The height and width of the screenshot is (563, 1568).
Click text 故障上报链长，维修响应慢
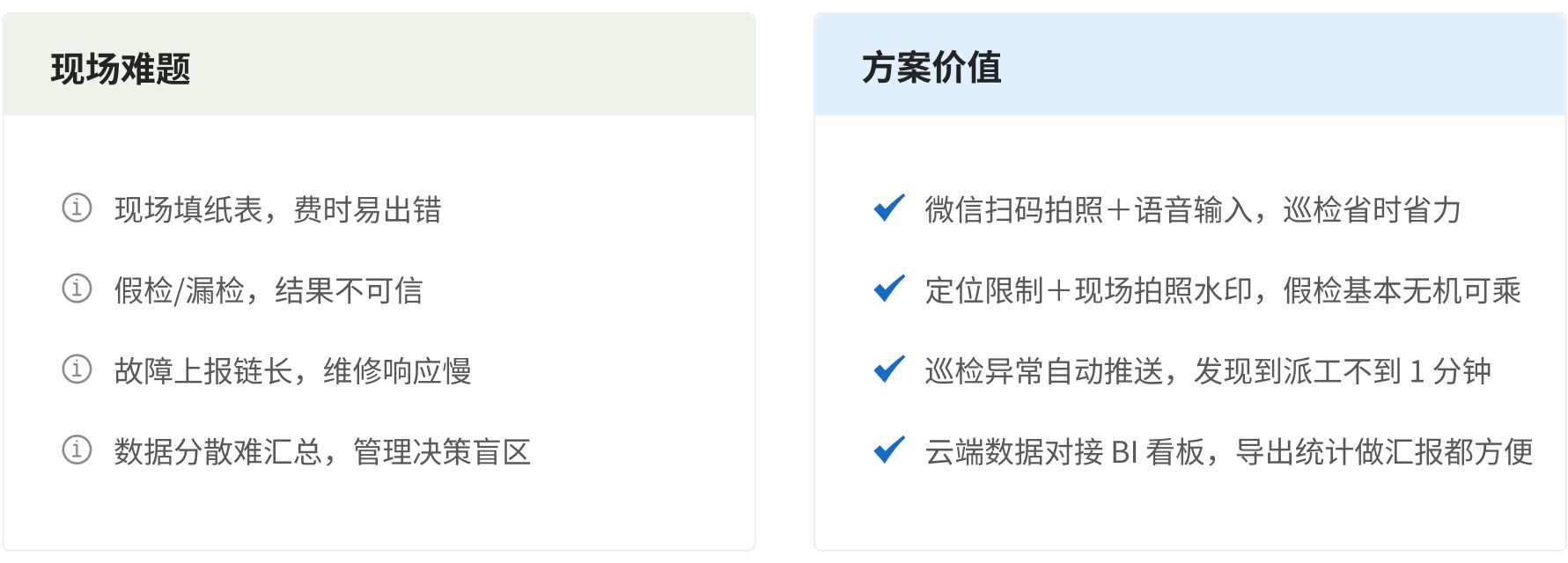[x=293, y=371]
